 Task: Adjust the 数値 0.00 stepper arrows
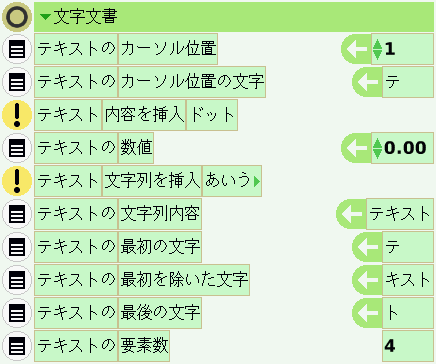pyautogui.click(x=377, y=148)
